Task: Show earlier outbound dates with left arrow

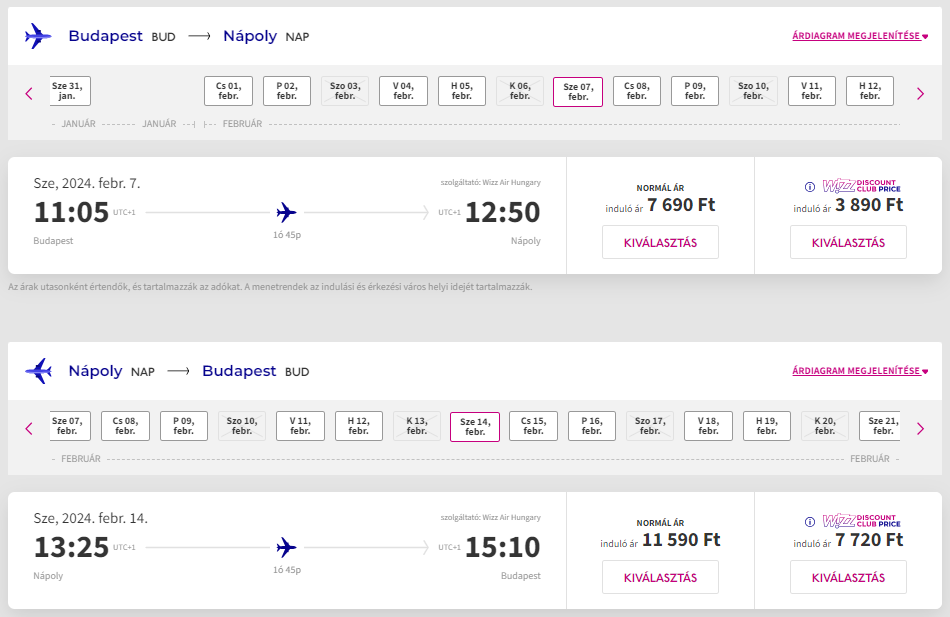Action: [28, 93]
